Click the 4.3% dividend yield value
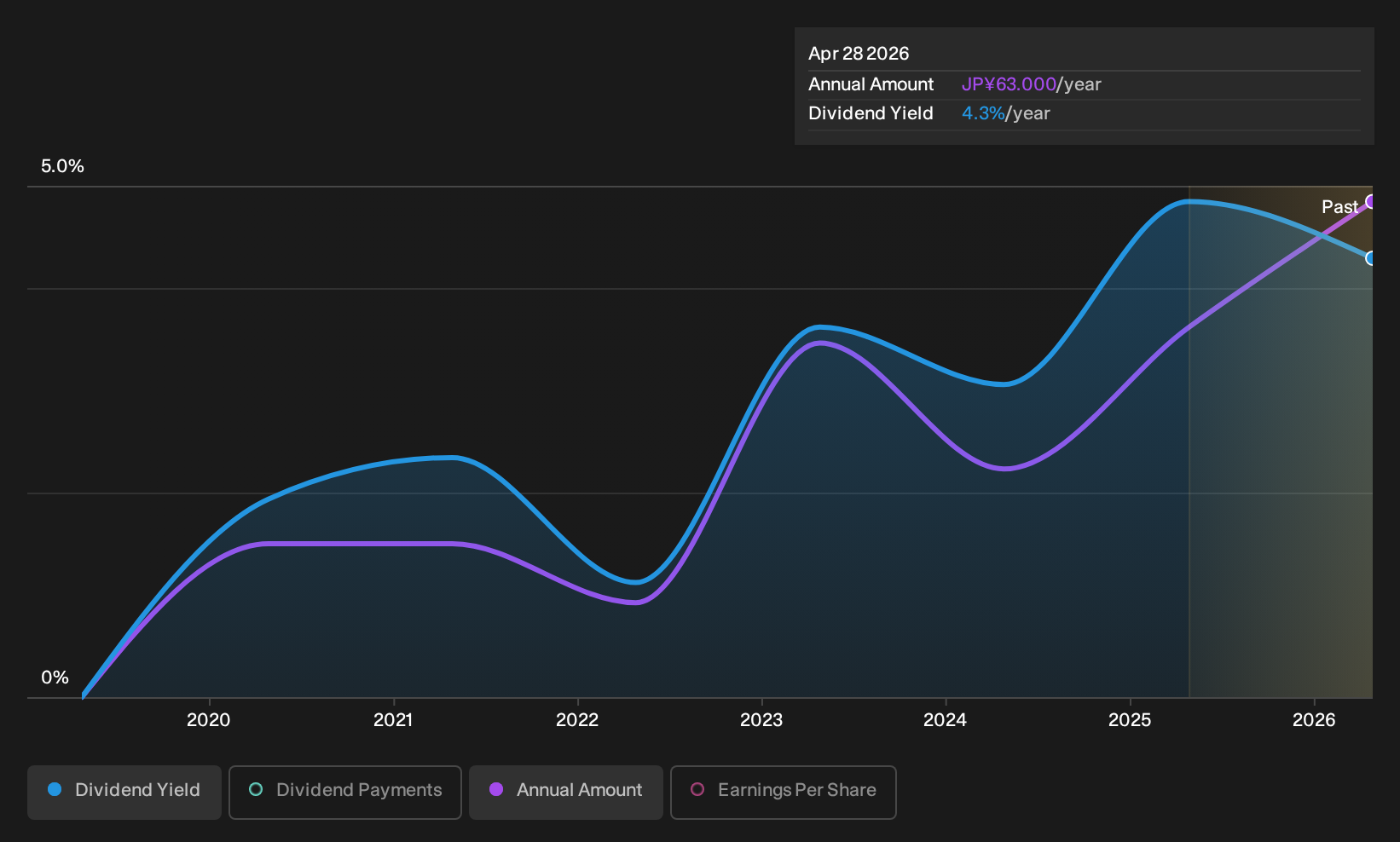This screenshot has height=842, width=1400. [983, 113]
